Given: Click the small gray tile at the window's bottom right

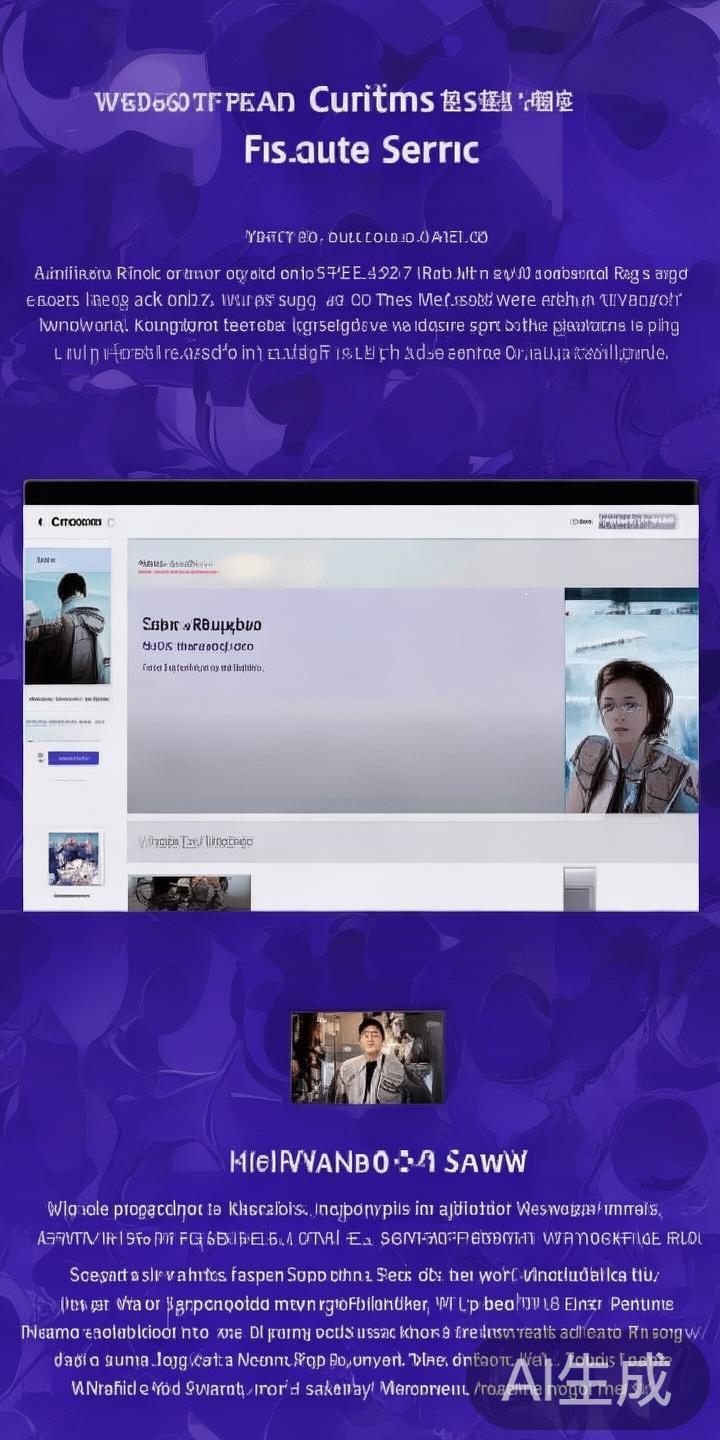Looking at the screenshot, I should pos(579,888).
